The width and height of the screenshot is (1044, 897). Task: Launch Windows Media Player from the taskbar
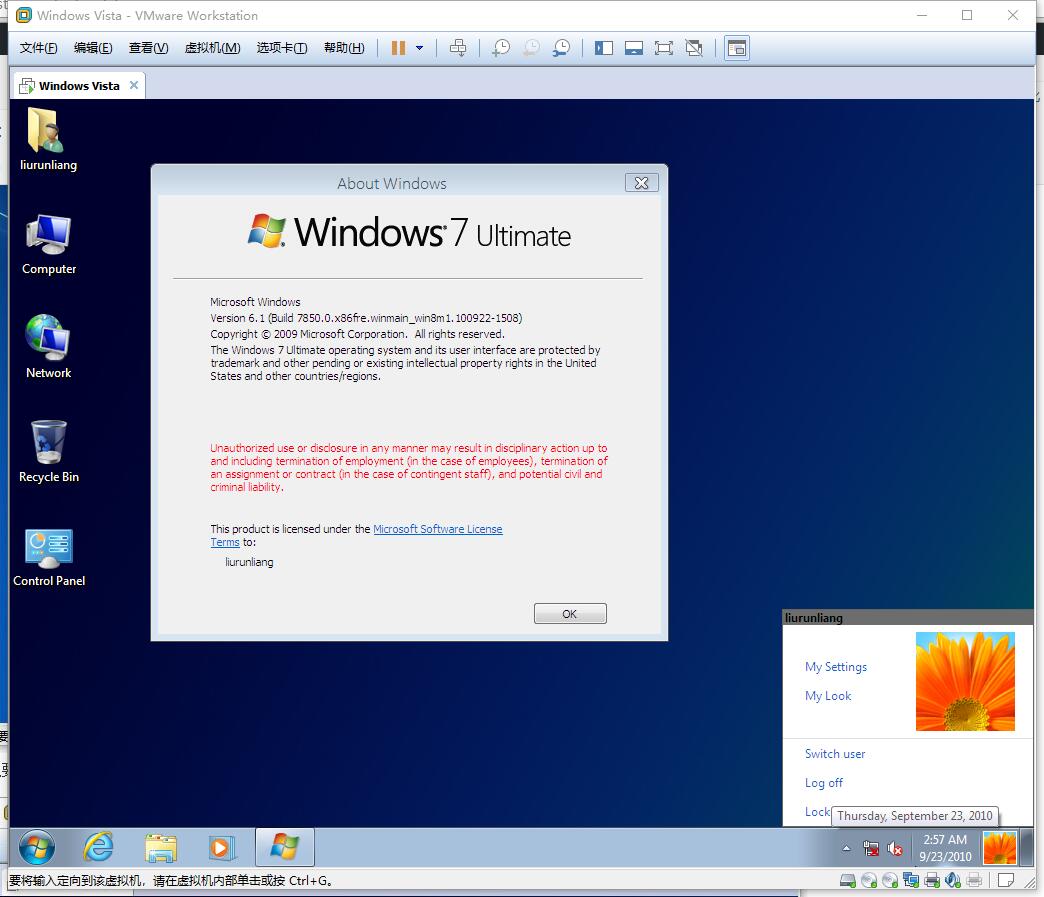pyautogui.click(x=222, y=848)
